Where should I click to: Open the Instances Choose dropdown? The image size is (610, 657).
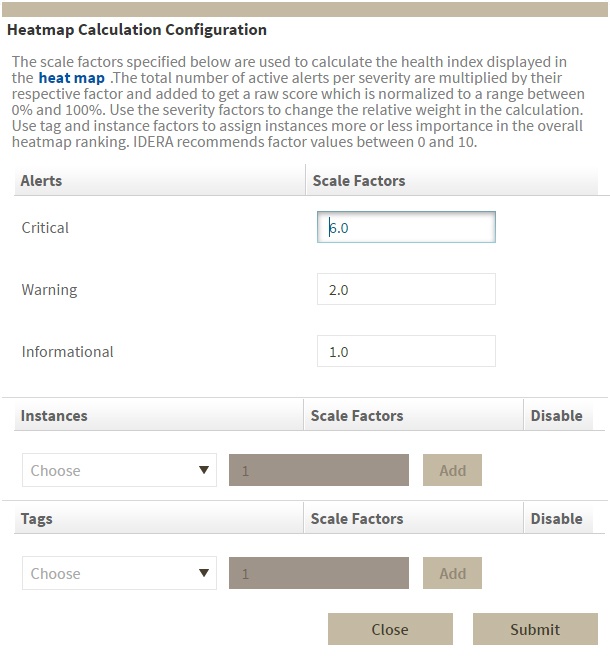(x=119, y=470)
